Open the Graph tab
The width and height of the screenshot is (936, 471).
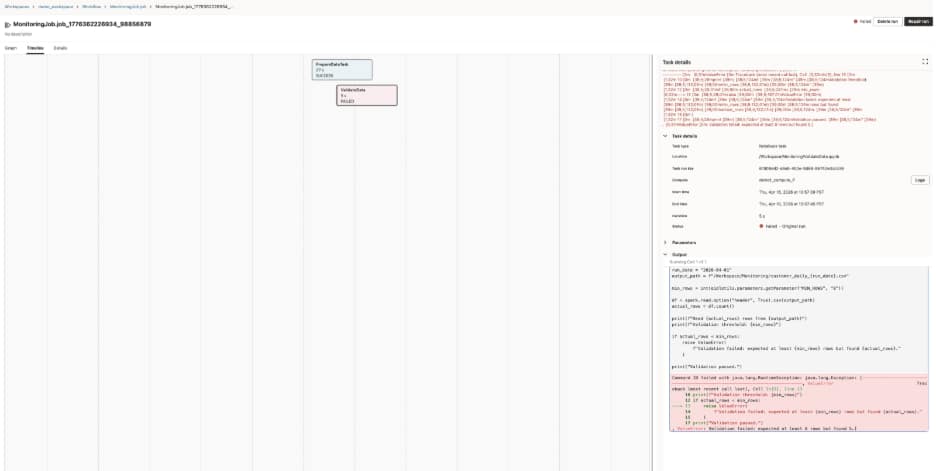coord(11,48)
